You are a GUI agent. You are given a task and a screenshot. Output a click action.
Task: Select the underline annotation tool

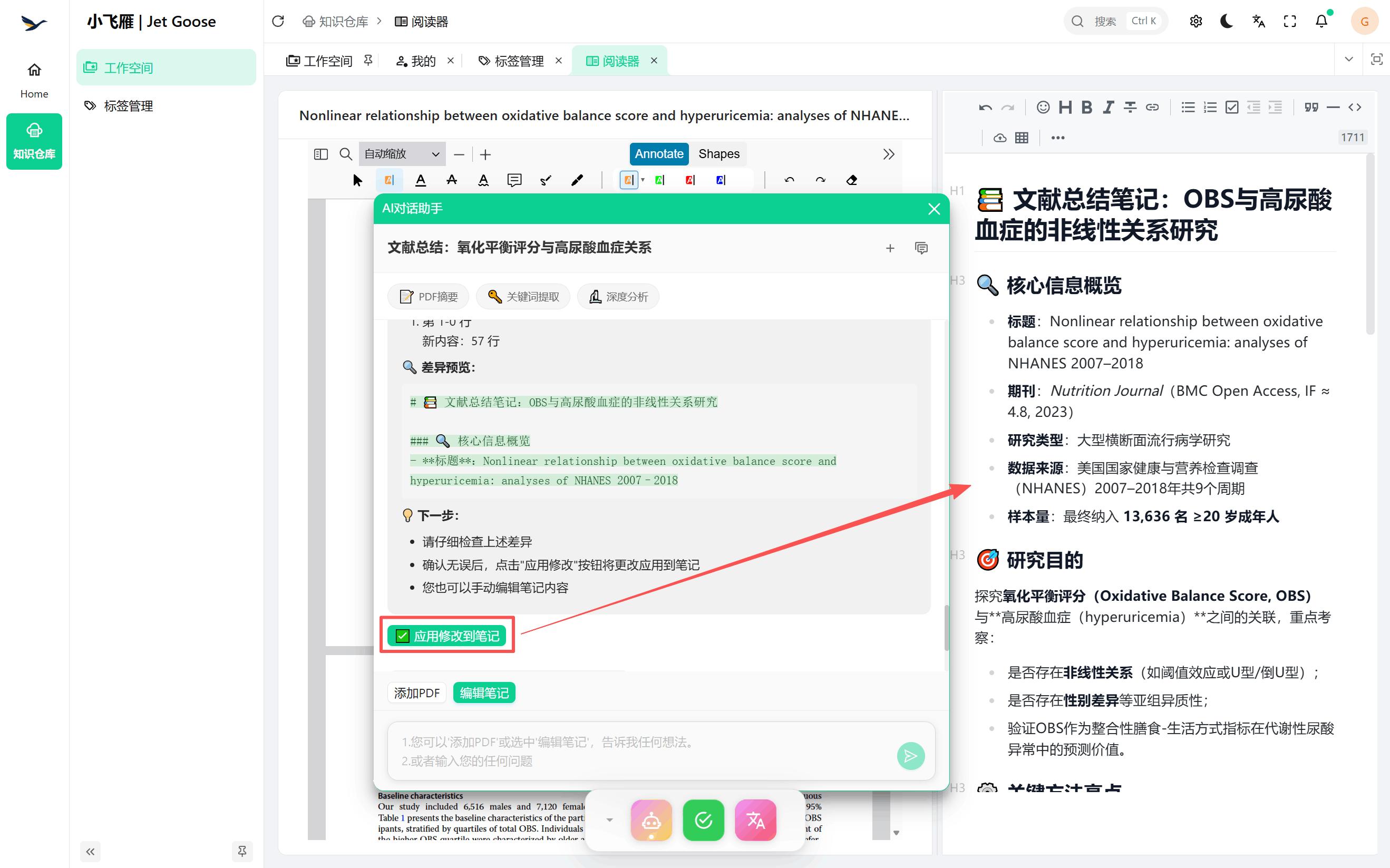[421, 180]
